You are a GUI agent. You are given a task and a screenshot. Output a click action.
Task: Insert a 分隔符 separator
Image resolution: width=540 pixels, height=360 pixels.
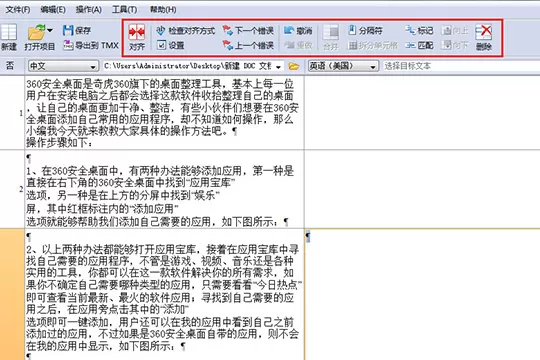365,30
